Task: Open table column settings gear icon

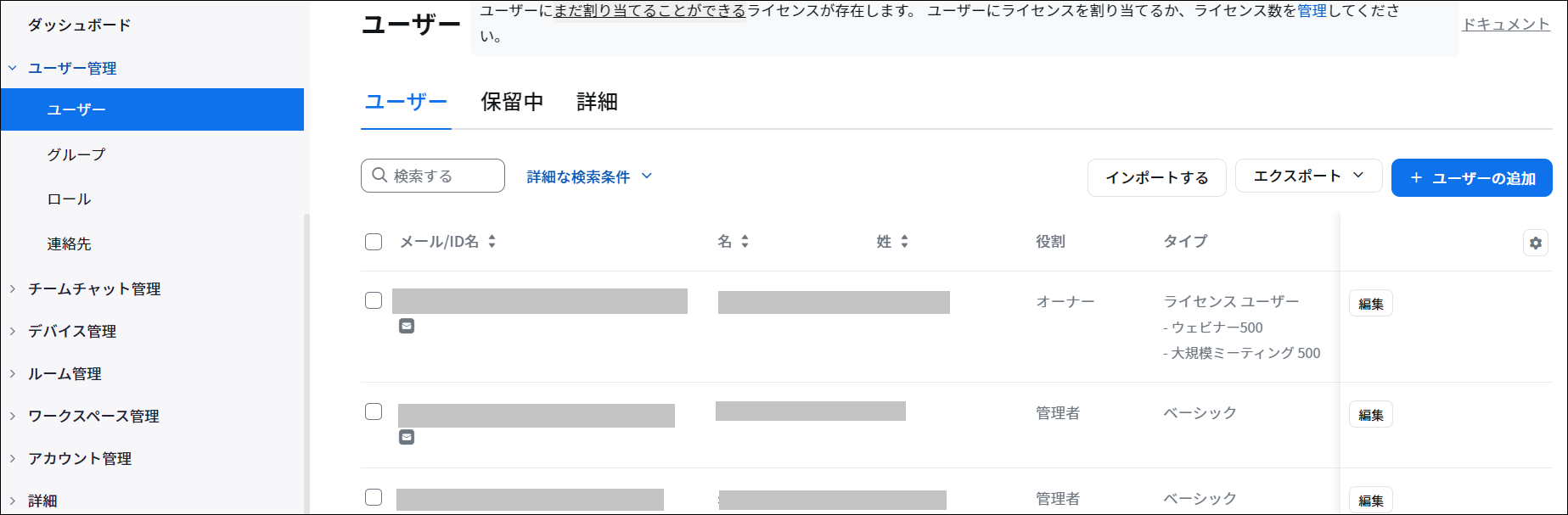Action: tap(1536, 243)
